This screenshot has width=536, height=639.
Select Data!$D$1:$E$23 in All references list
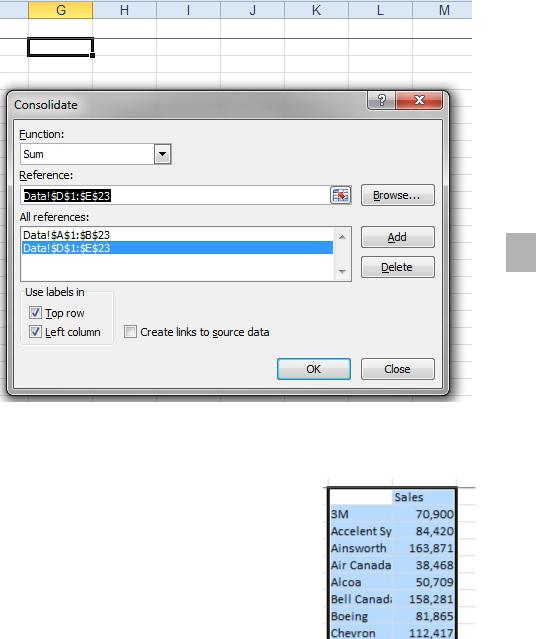click(177, 248)
